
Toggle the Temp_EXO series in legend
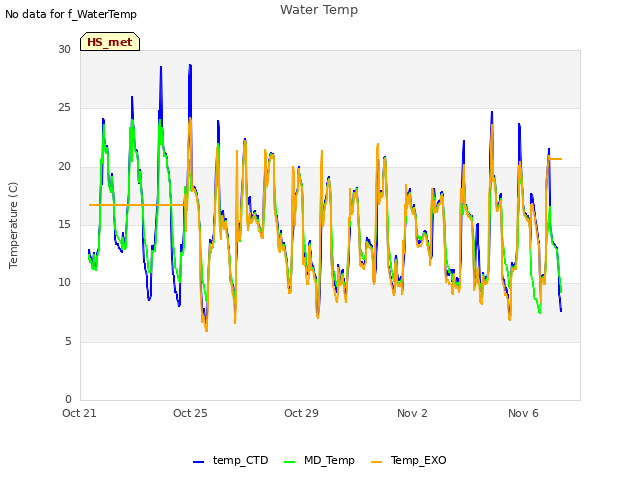pos(409,461)
